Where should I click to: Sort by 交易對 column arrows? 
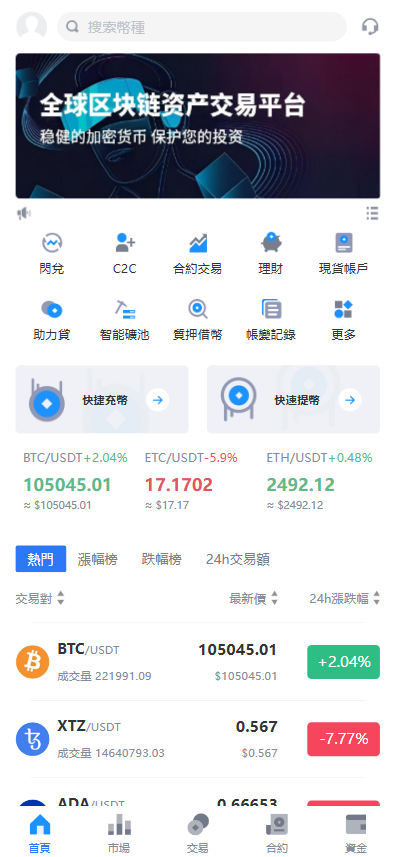pyautogui.click(x=61, y=598)
